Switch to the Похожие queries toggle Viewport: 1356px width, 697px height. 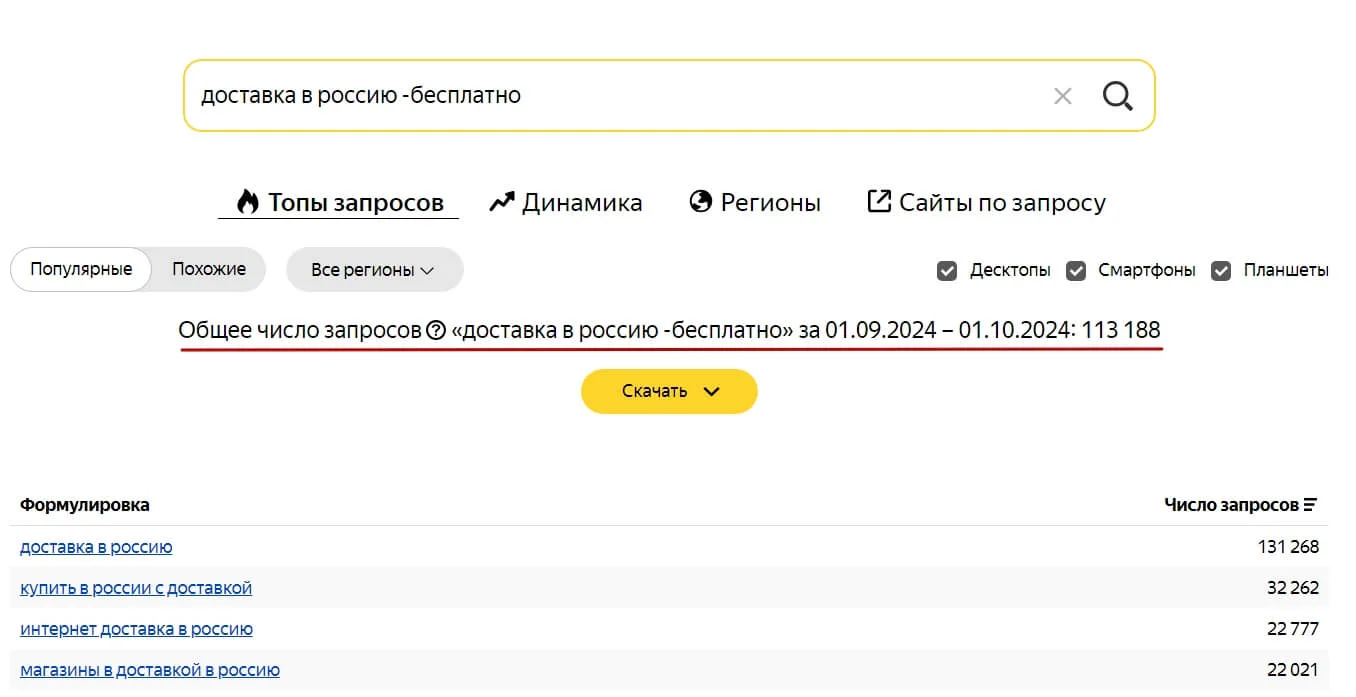pyautogui.click(x=209, y=269)
